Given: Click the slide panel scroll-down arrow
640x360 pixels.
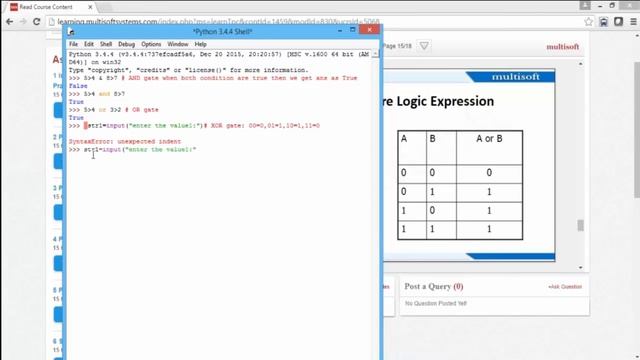Looking at the screenshot, I should pyautogui.click(x=580, y=267).
